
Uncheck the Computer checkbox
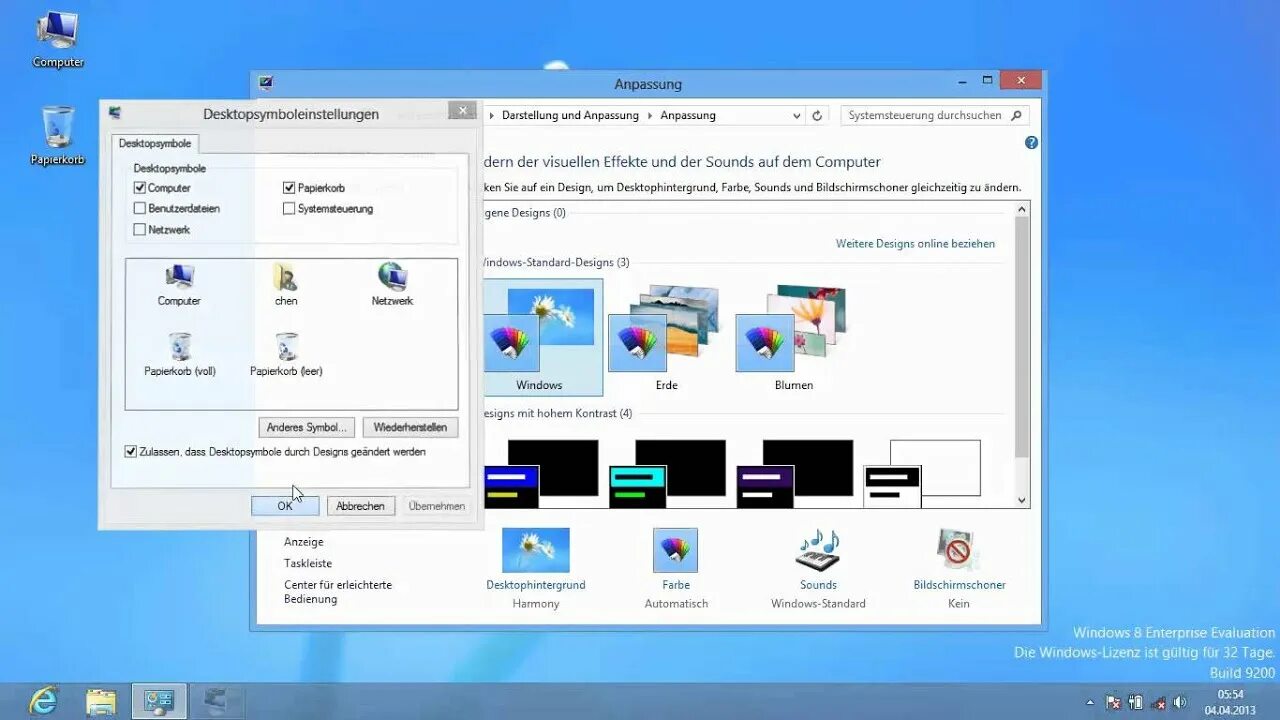[x=140, y=188]
